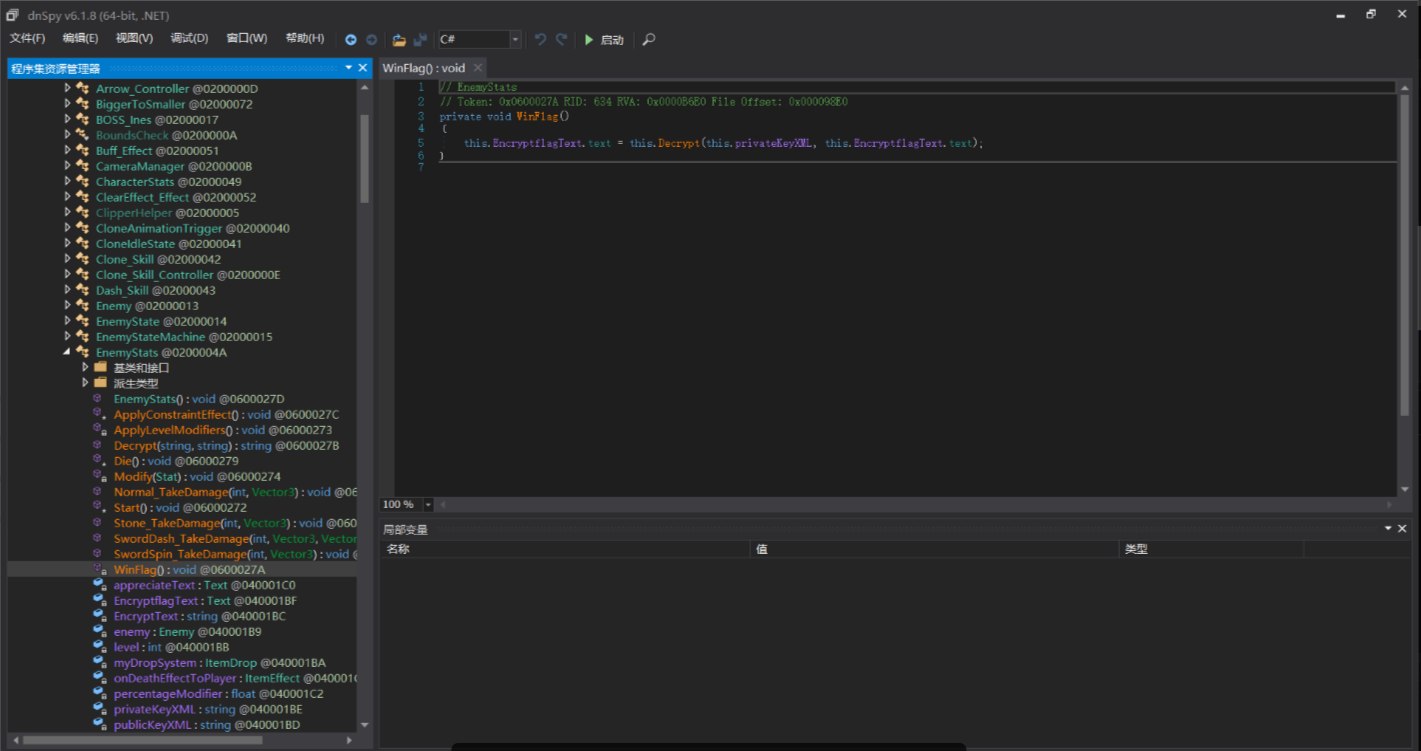Open the 调试(D) menu
Image resolution: width=1421 pixels, height=751 pixels.
click(x=189, y=39)
